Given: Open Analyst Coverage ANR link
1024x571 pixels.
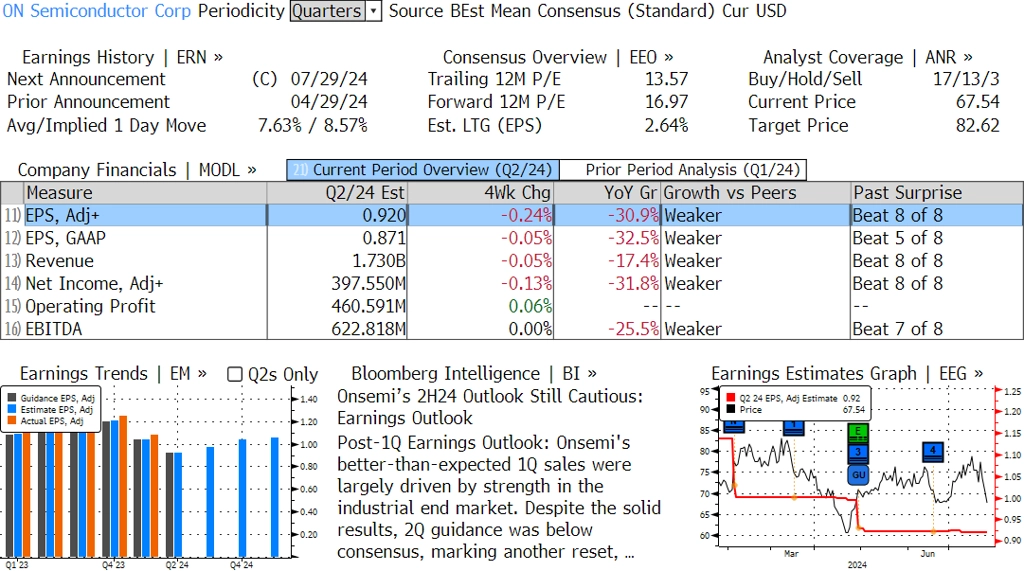Looking at the screenshot, I should [867, 57].
